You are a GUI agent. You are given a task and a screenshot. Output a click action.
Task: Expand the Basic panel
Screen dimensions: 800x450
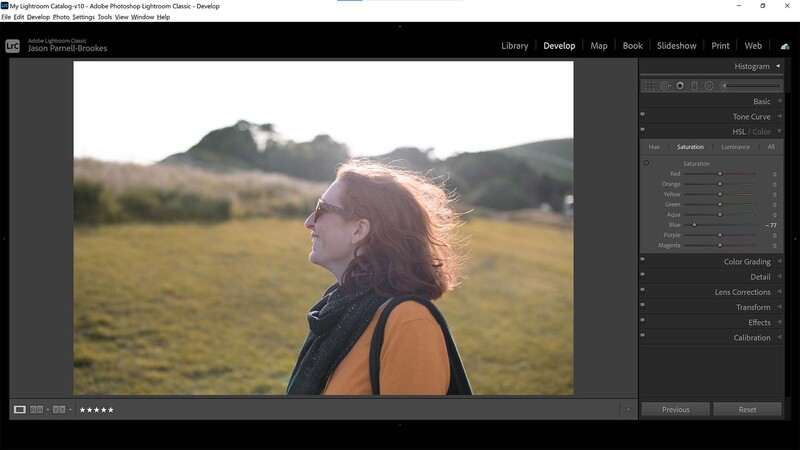point(779,101)
